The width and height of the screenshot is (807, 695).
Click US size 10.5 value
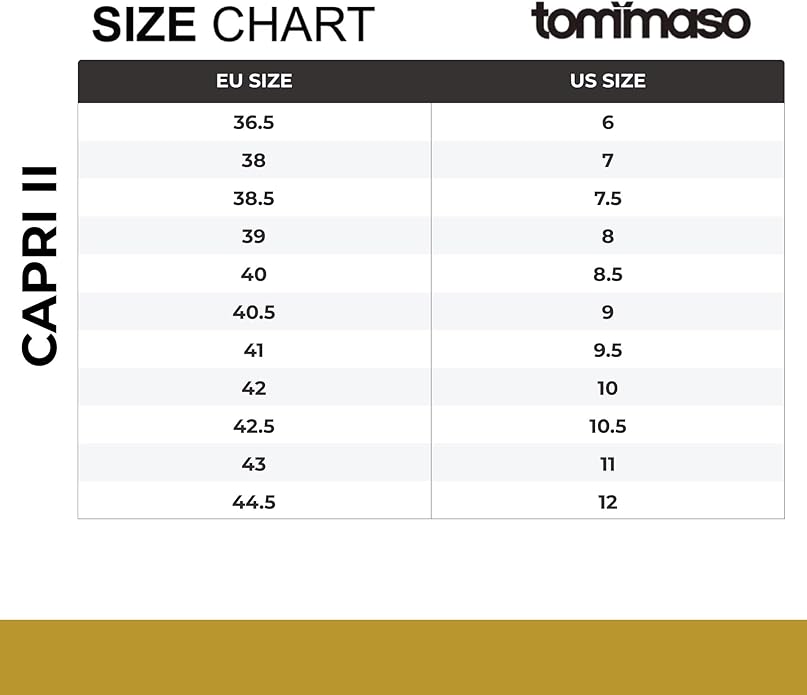tap(608, 426)
